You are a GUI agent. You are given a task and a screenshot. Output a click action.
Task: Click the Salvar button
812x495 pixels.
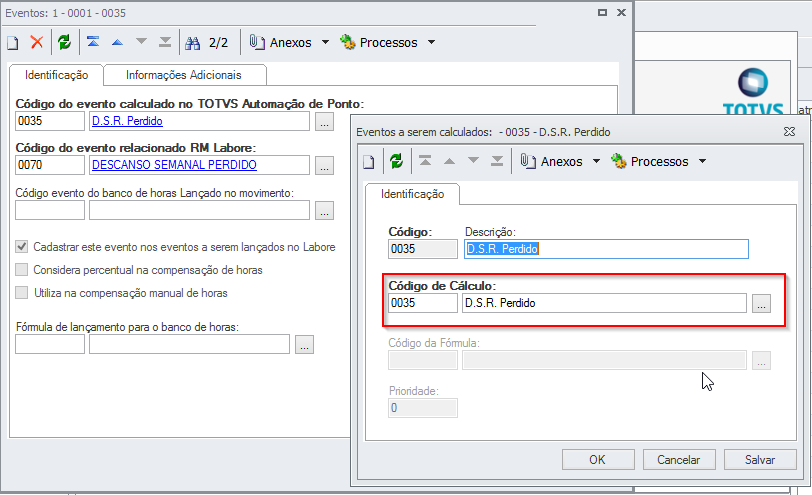pyautogui.click(x=760, y=459)
